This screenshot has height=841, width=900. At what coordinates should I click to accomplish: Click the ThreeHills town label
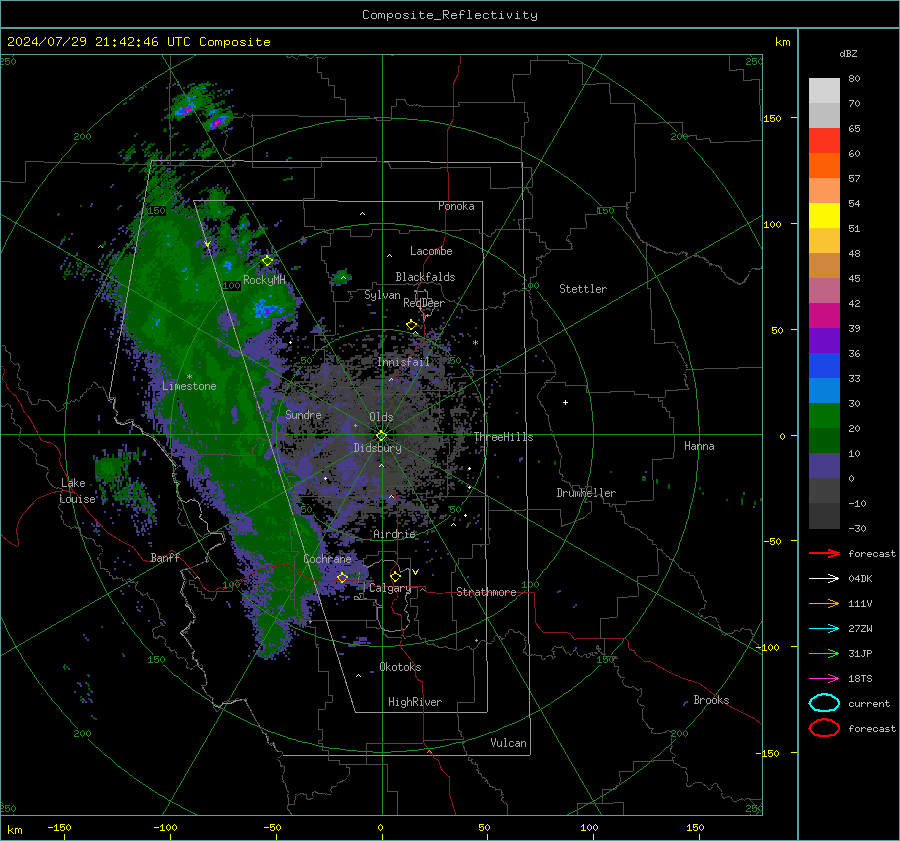tap(503, 437)
